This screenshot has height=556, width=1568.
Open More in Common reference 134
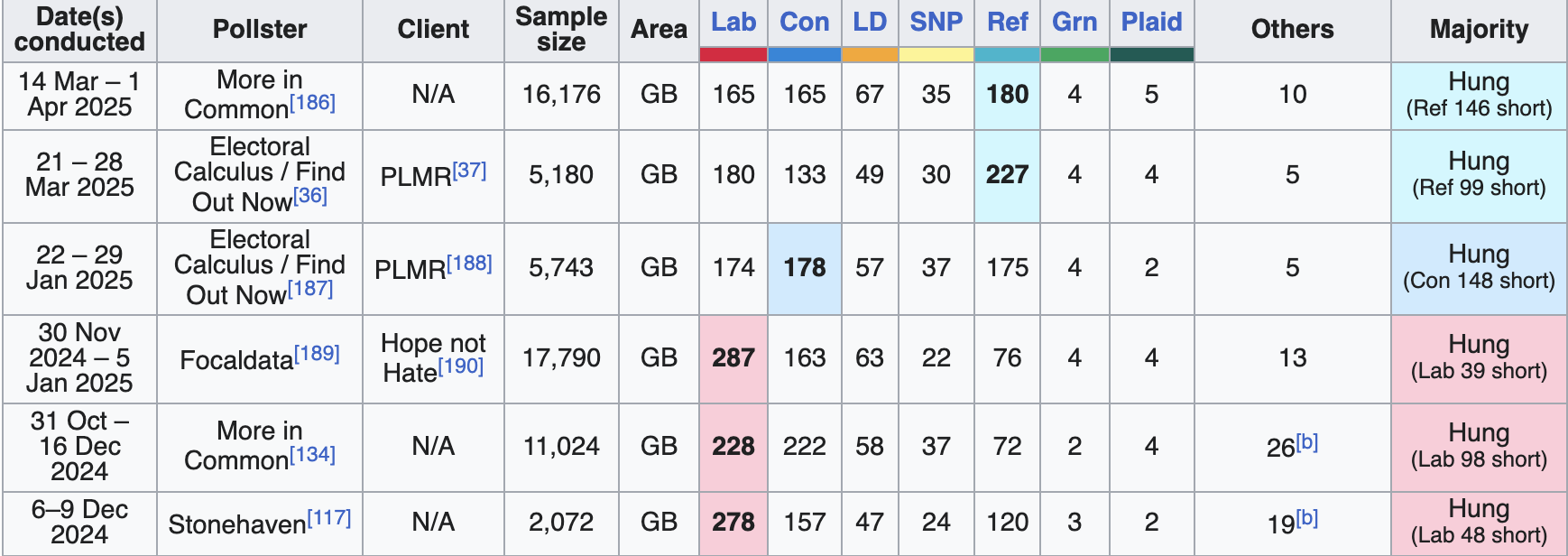(312, 454)
